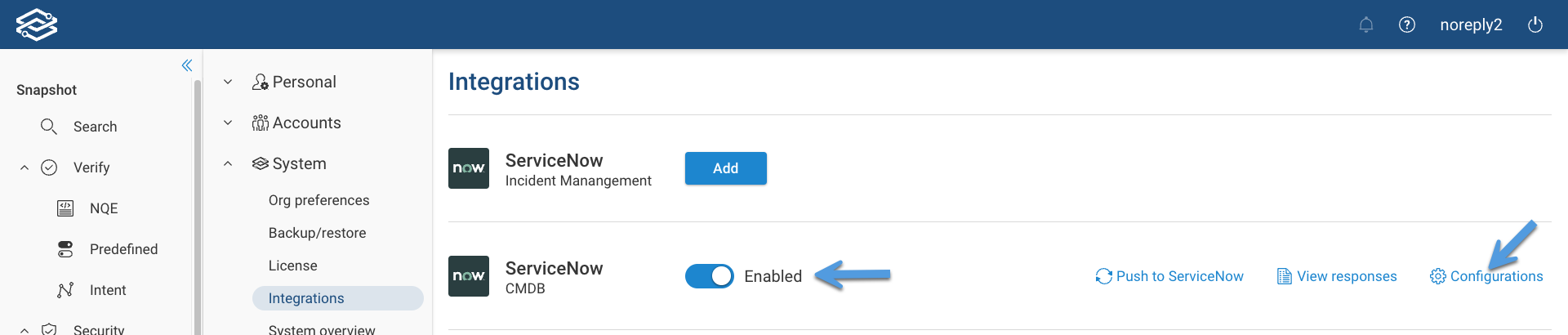Collapse the System settings section

click(x=228, y=163)
